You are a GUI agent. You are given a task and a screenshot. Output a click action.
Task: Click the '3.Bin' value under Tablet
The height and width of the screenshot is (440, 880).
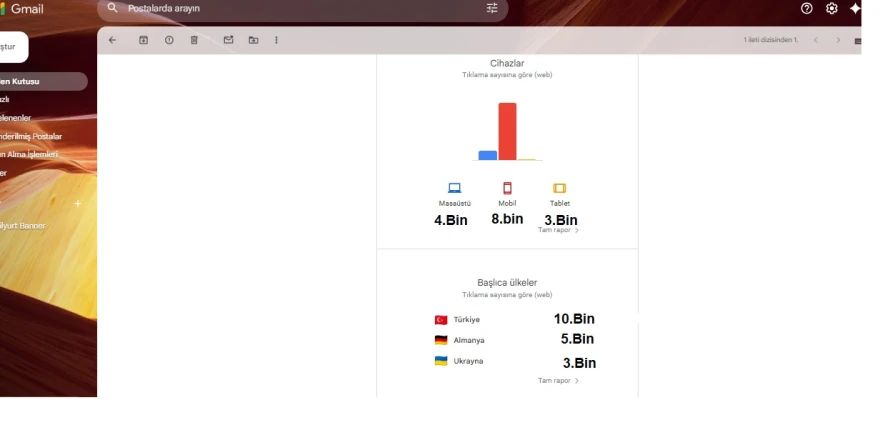(561, 220)
